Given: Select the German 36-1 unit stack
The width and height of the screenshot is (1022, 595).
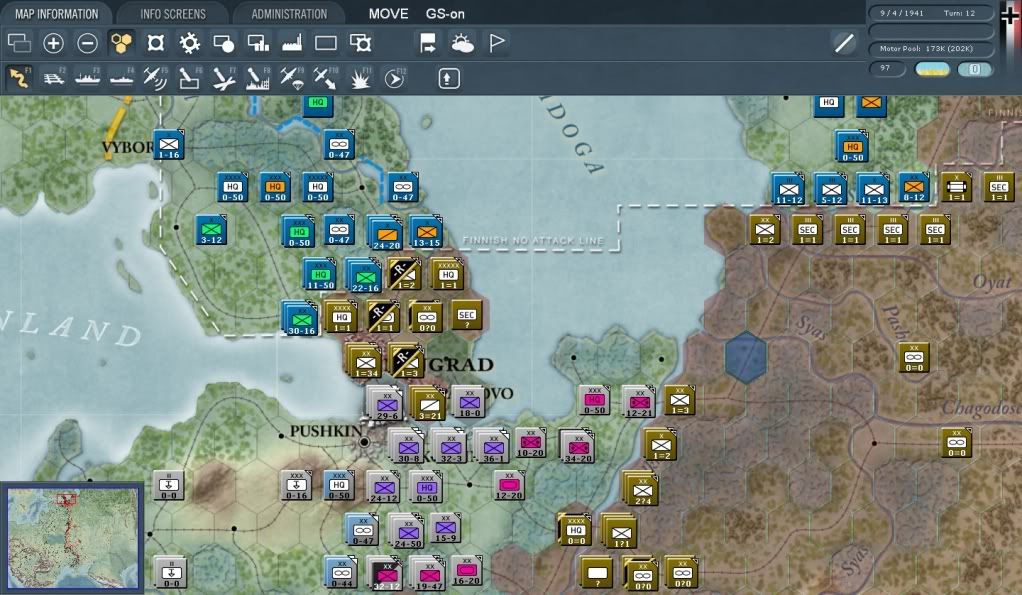Looking at the screenshot, I should click(492, 446).
